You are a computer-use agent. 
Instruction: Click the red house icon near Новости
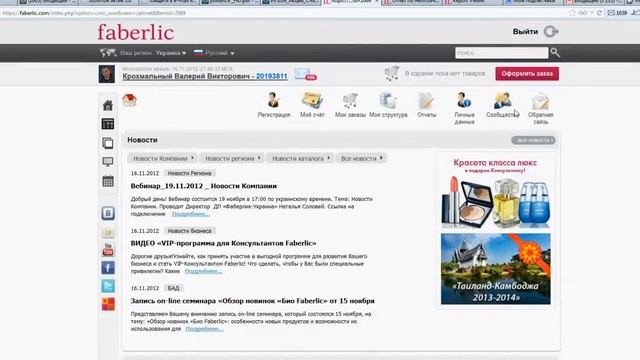tap(129, 100)
